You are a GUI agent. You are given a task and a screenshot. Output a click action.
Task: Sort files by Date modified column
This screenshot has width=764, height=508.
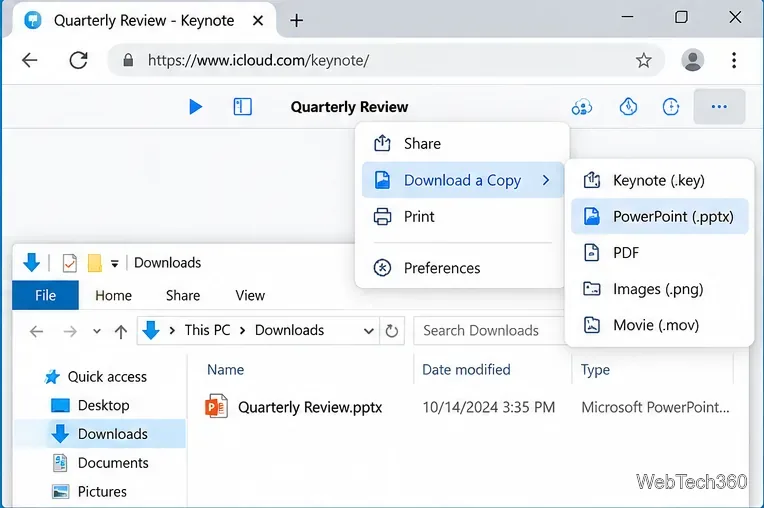click(466, 370)
